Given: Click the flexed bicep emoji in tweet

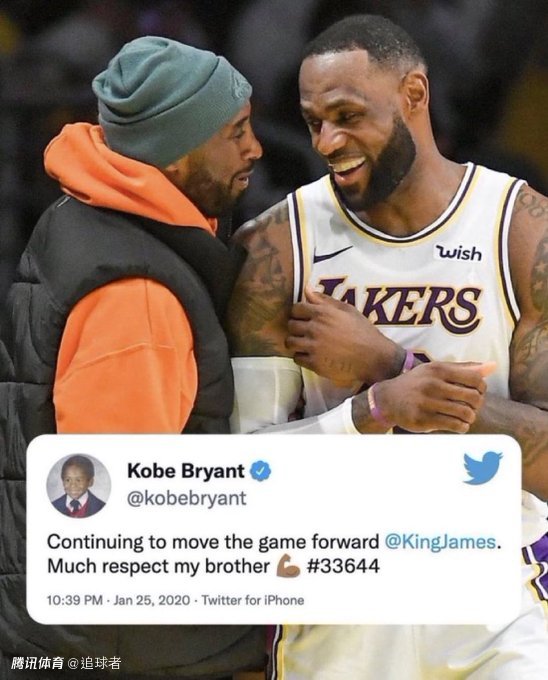Looking at the screenshot, I should coord(288,566).
